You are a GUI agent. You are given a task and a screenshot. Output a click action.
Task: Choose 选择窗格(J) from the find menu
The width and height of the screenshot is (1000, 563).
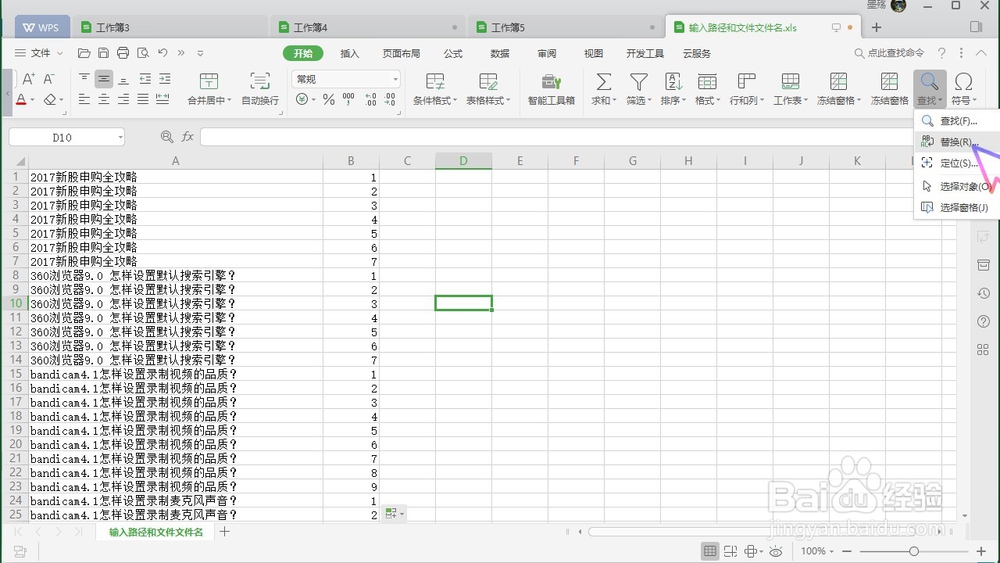tap(957, 207)
